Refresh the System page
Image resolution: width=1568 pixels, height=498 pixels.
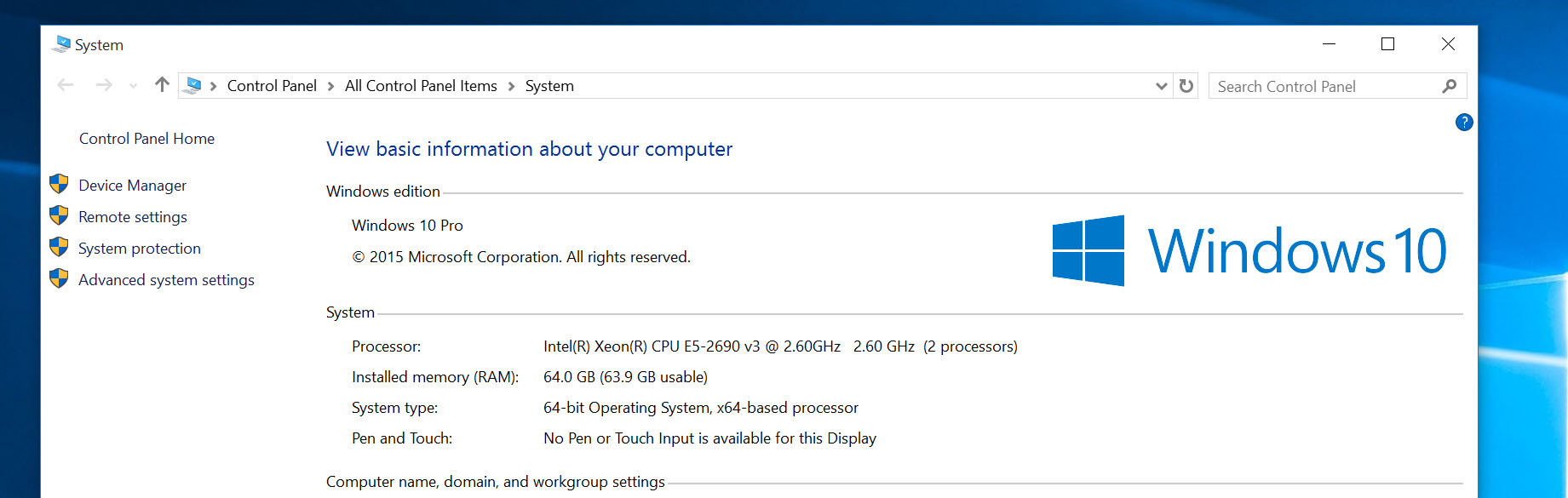1186,86
